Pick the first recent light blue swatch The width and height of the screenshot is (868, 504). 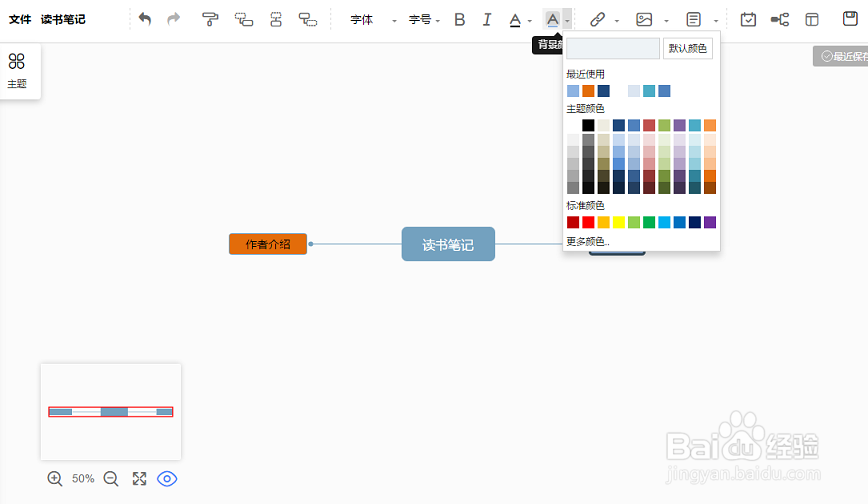[573, 91]
